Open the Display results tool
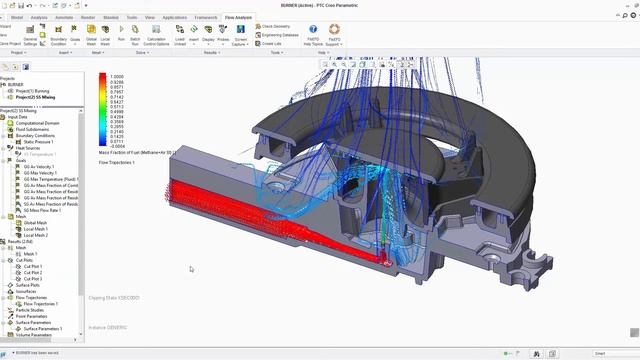640x360 pixels. (x=208, y=35)
